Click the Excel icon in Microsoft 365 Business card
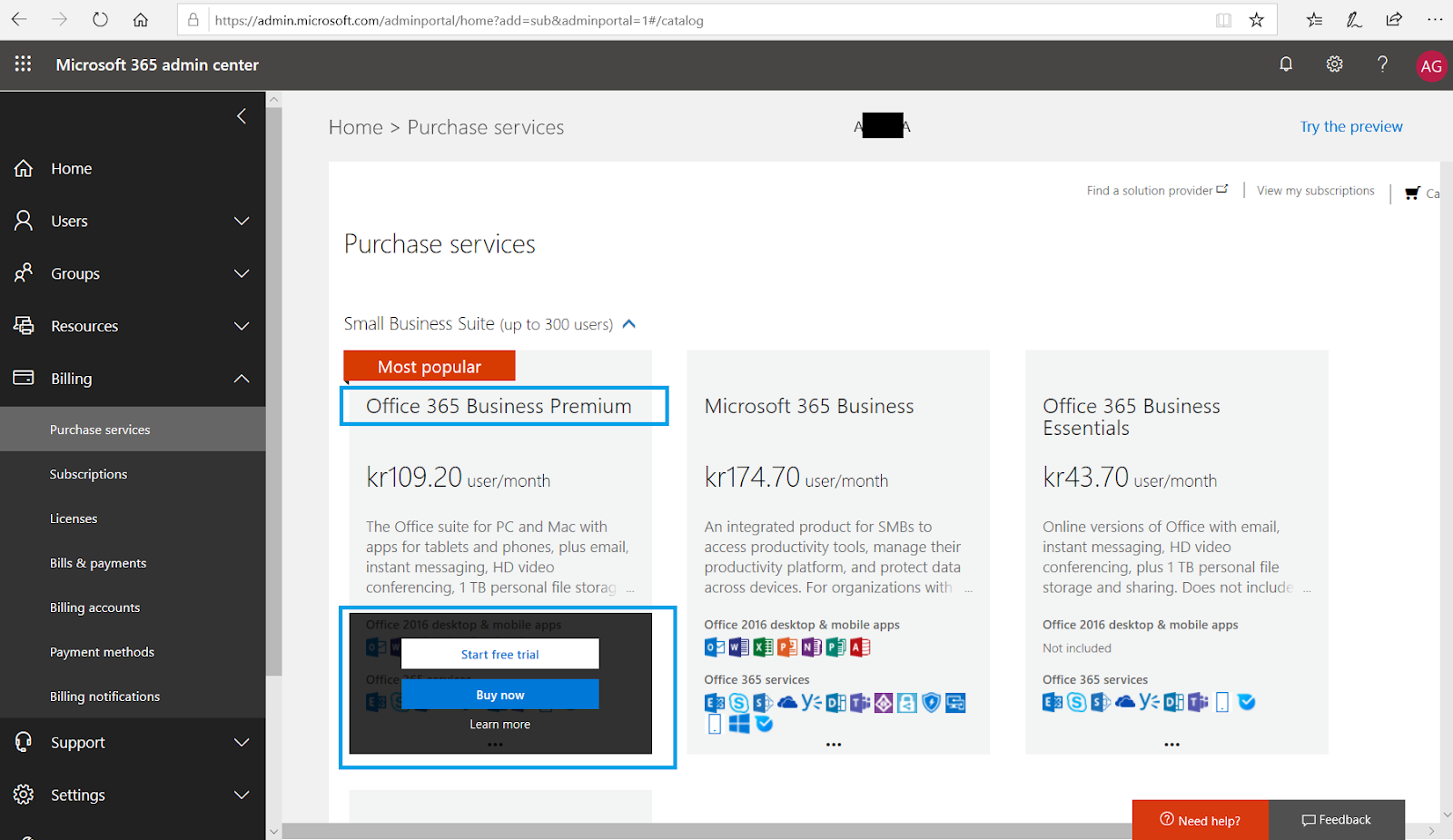Screen dimensions: 1453x840 (x=763, y=647)
